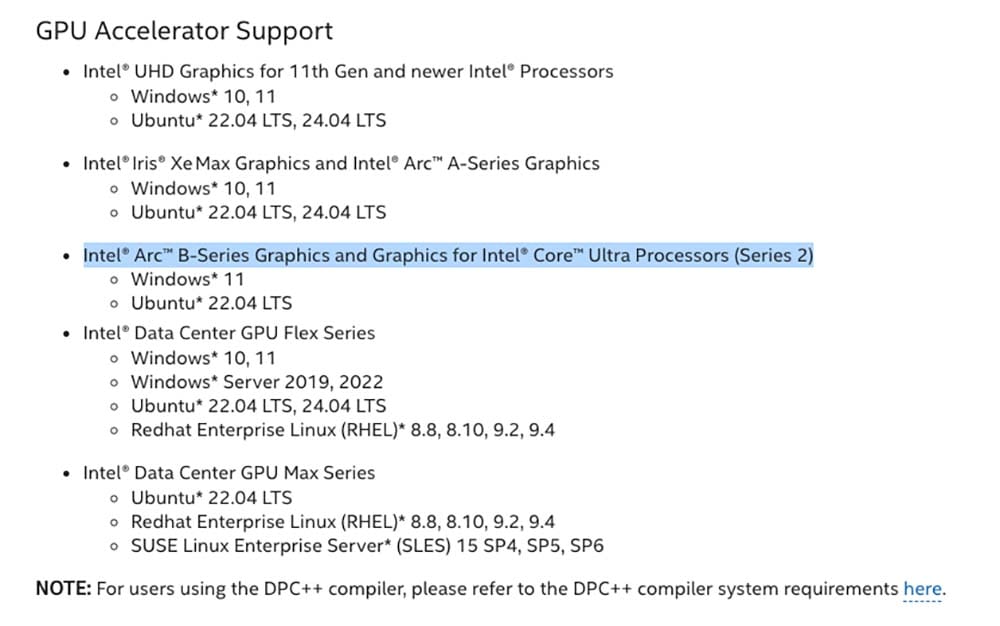Viewport: 1000px width, 626px height.
Task: Click the Ubuntu line under Iris Xe Max
Action: click(258, 212)
